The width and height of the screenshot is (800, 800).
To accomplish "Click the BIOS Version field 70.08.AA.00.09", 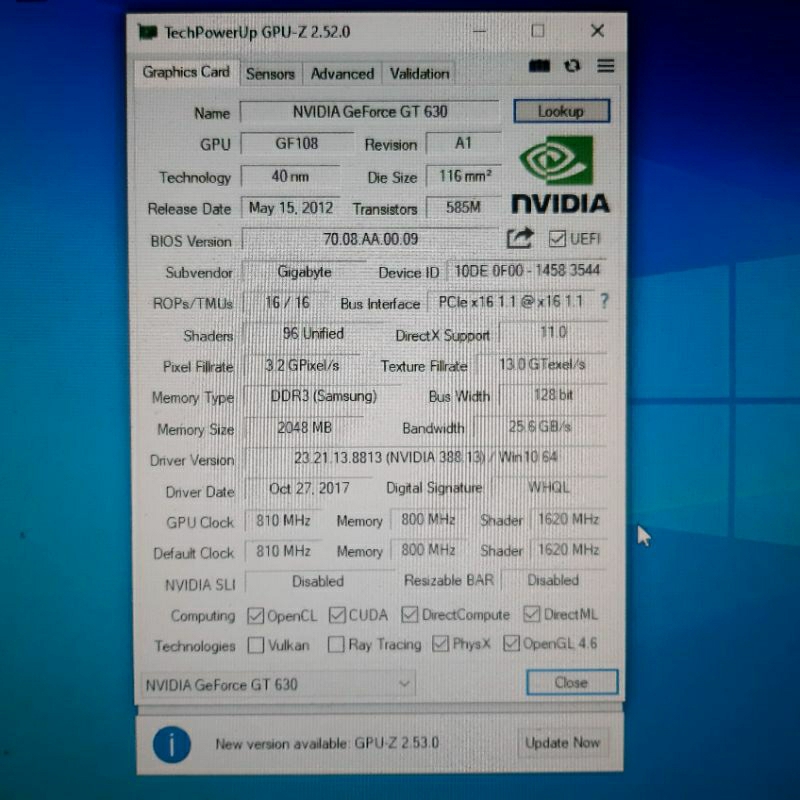I will [x=370, y=239].
